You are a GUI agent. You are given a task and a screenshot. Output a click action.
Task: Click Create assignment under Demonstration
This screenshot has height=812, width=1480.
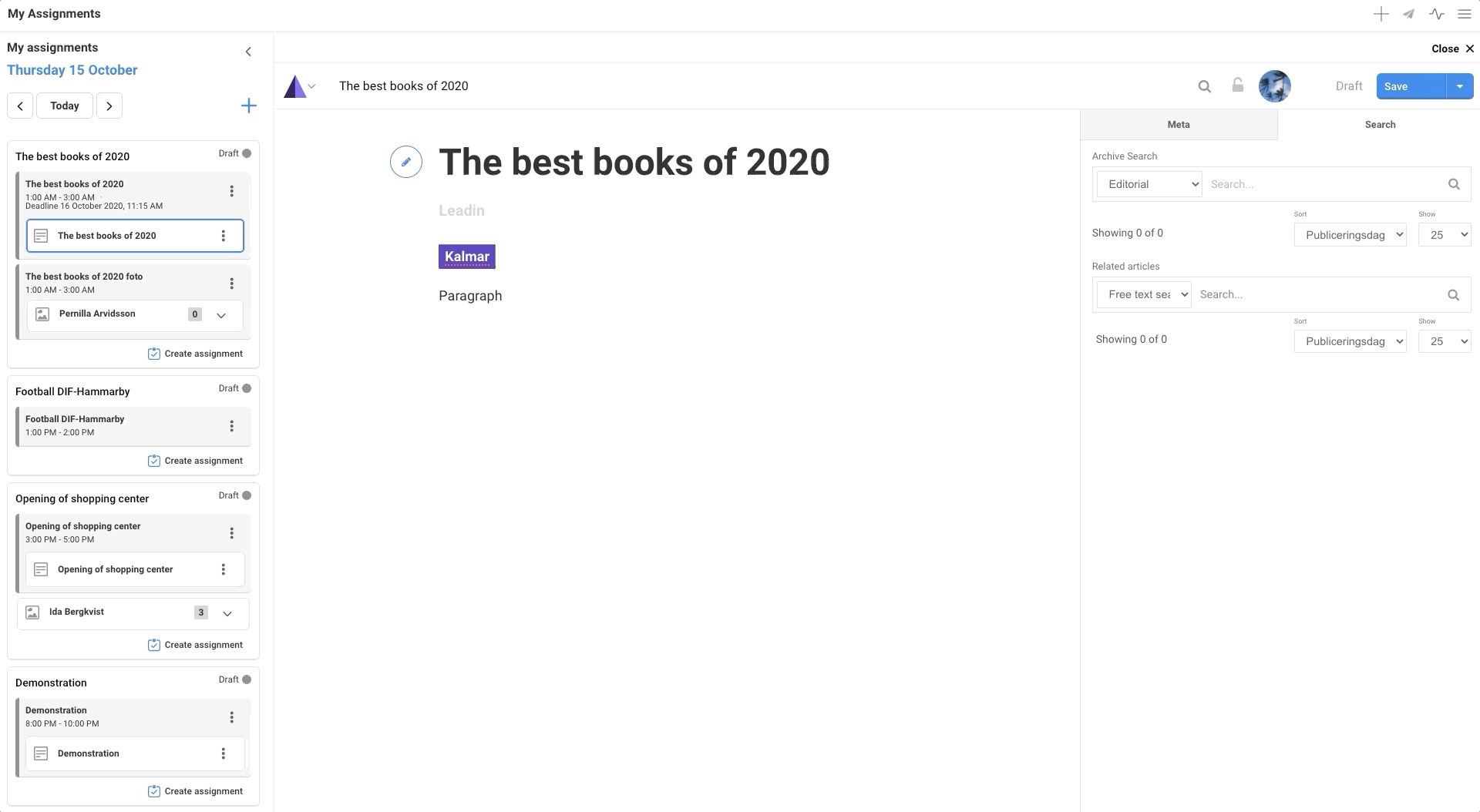click(195, 791)
